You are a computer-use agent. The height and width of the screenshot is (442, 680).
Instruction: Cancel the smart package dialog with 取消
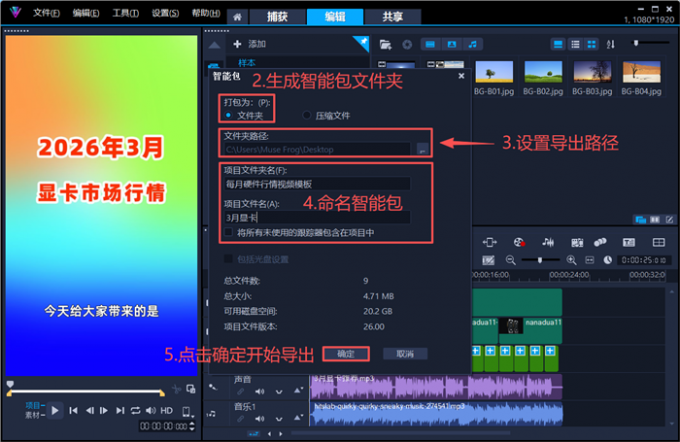[405, 354]
